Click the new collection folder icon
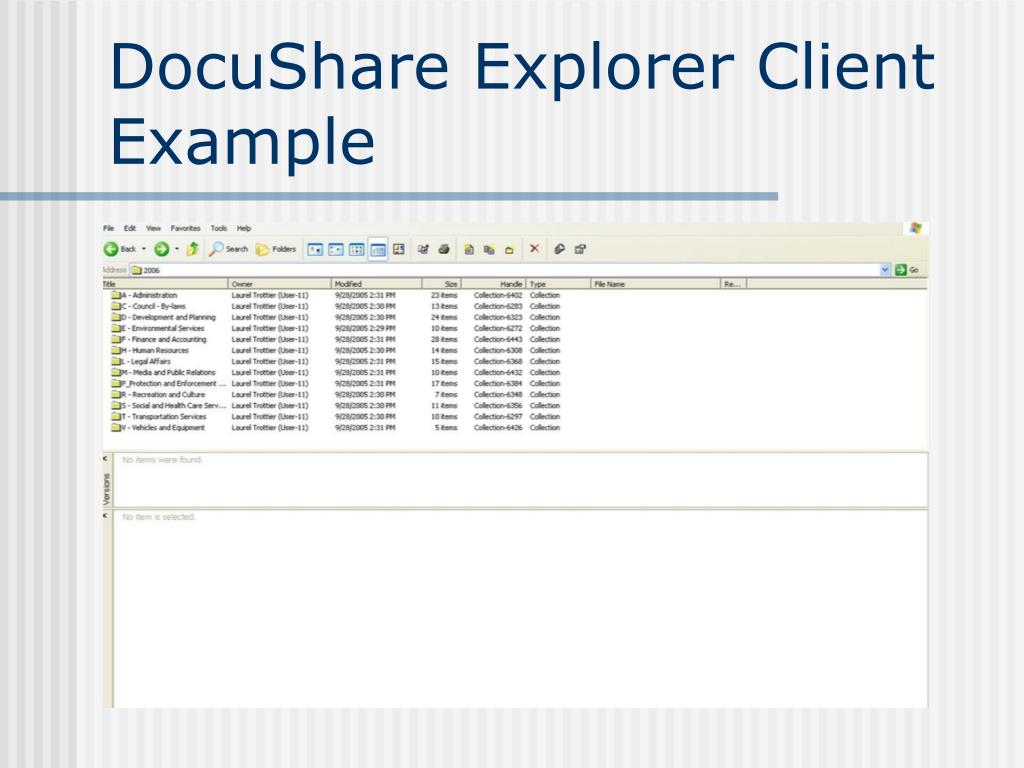Image resolution: width=1024 pixels, height=768 pixels. coord(509,249)
